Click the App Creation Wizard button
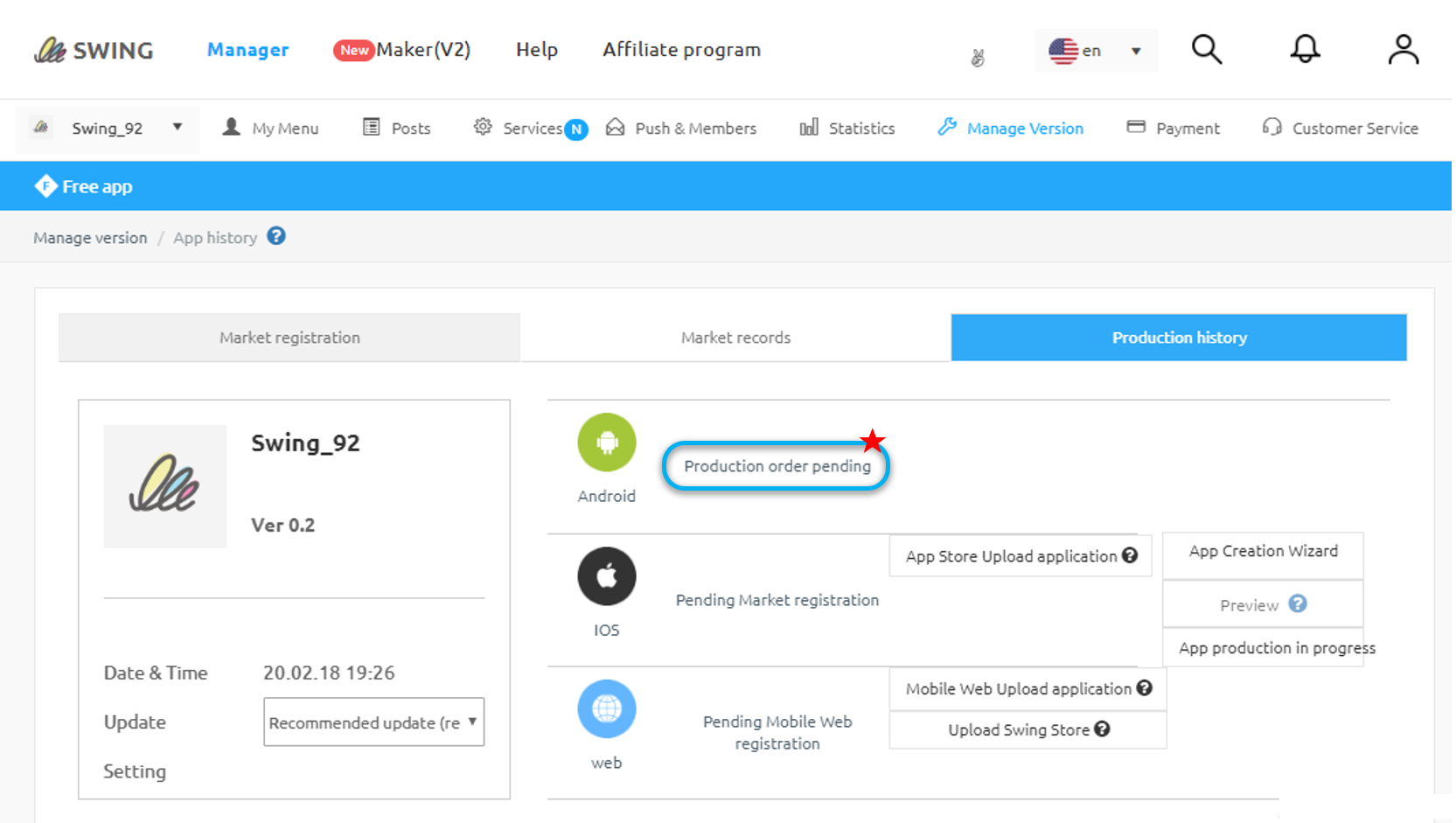The image size is (1456, 823). pyautogui.click(x=1263, y=551)
